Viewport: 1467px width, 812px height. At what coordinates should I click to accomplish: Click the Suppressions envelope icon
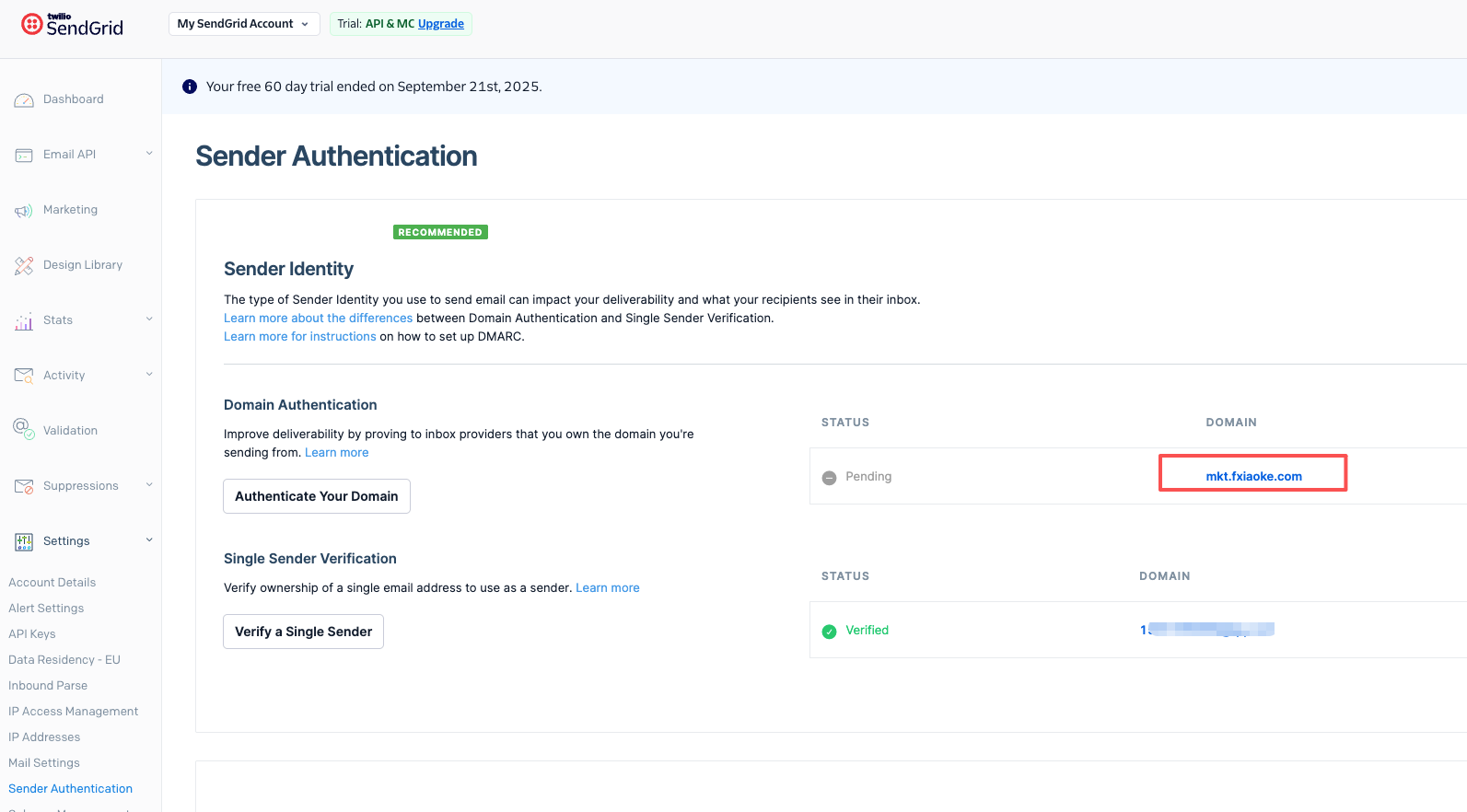(24, 486)
